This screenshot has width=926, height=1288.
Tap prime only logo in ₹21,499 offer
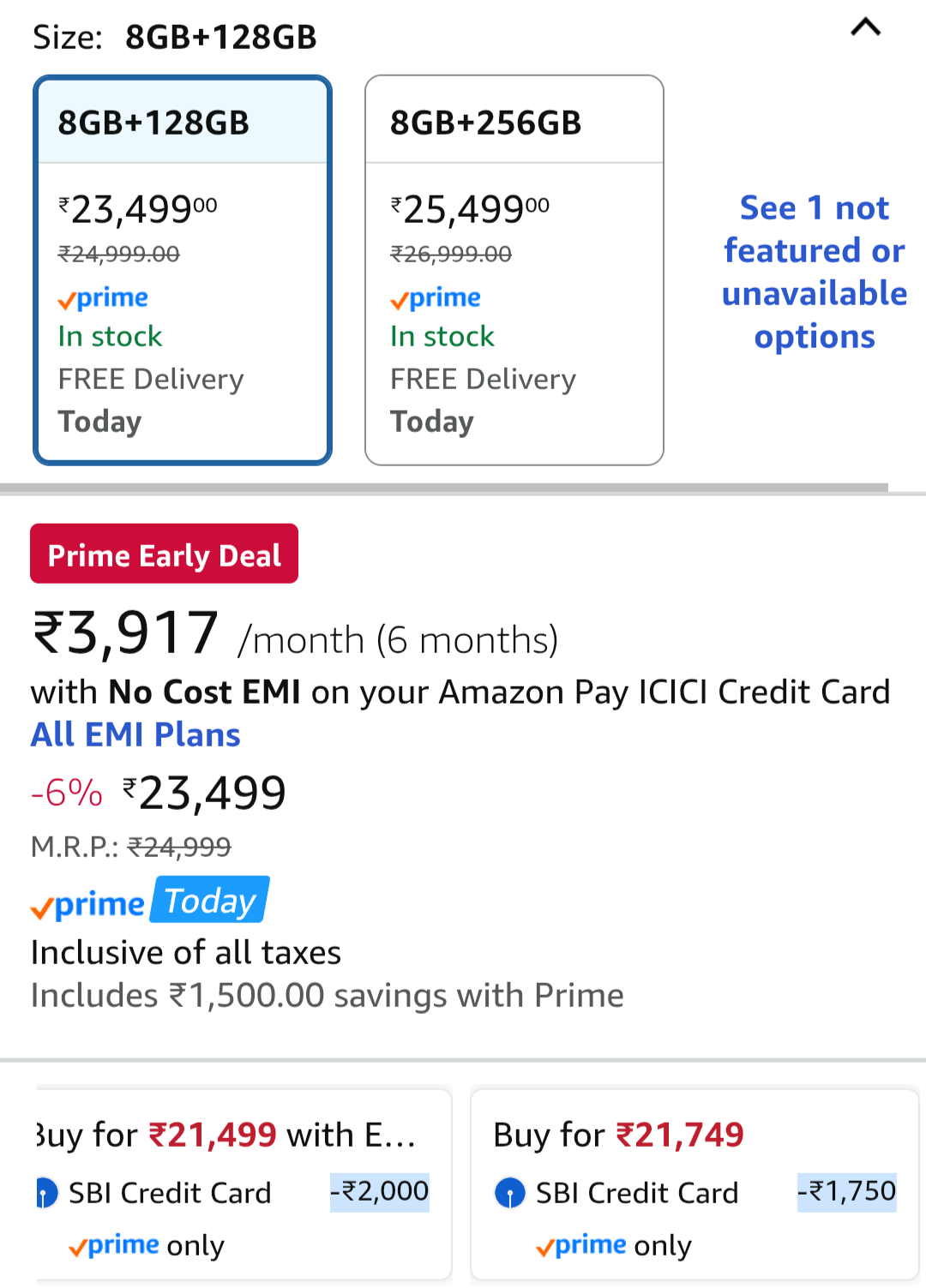(114, 1246)
